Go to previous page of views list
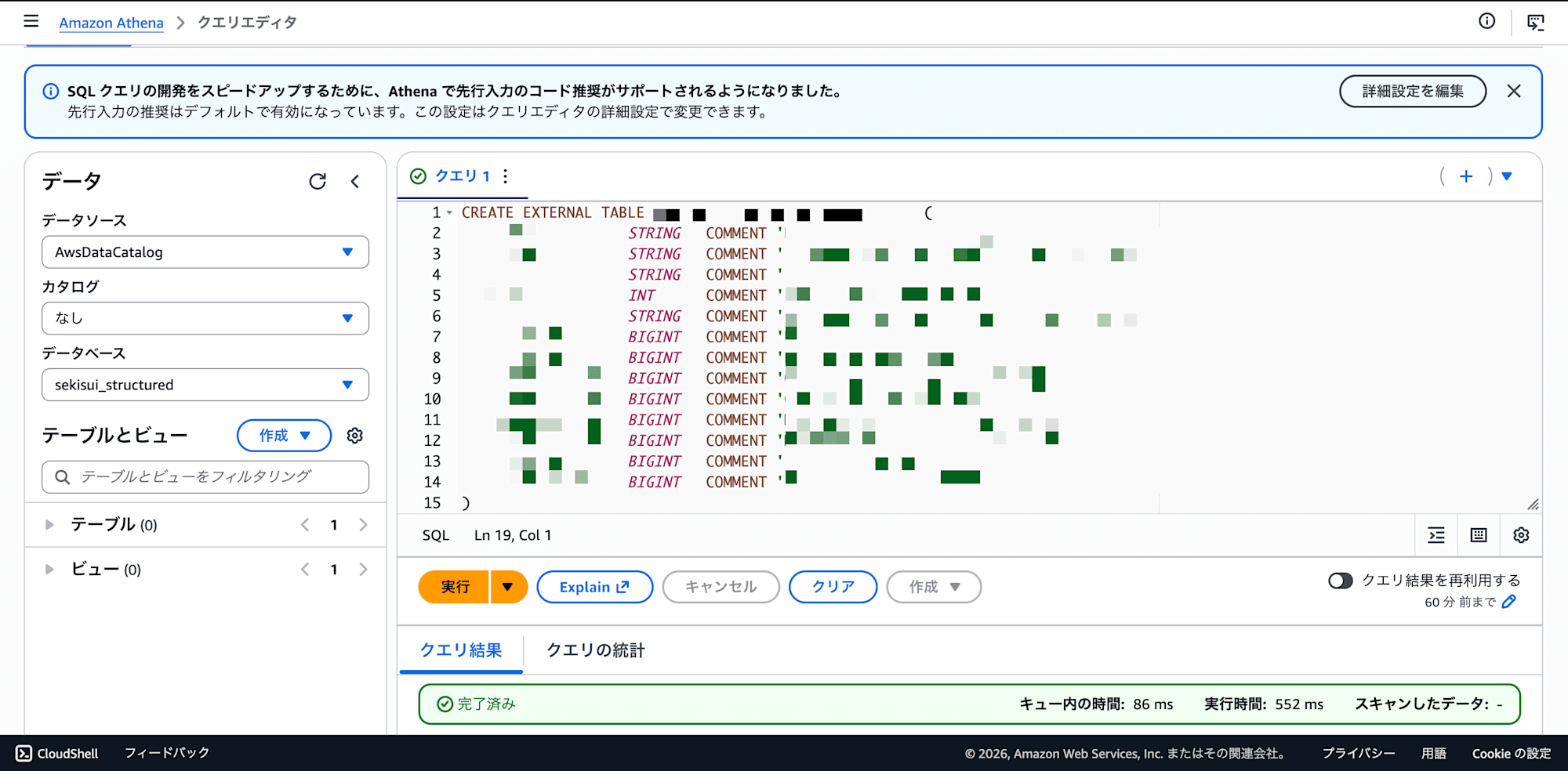The width and height of the screenshot is (1568, 771). click(x=305, y=570)
